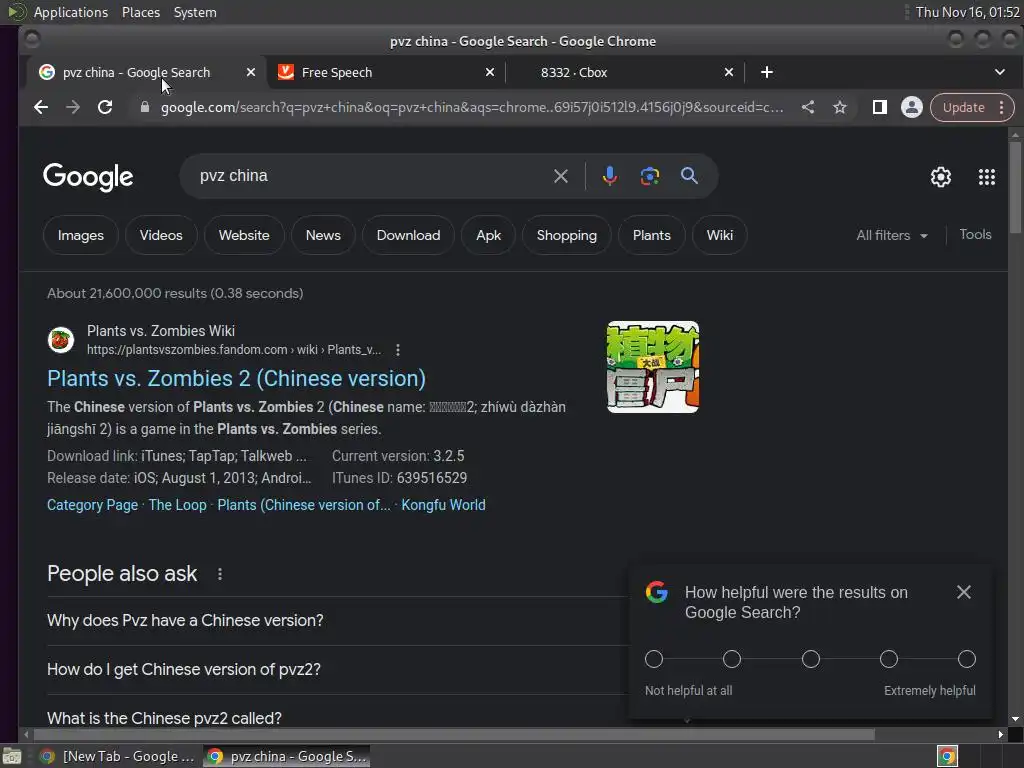This screenshot has width=1024, height=768.
Task: Click the Chrome address bar URL
Action: (x=472, y=107)
